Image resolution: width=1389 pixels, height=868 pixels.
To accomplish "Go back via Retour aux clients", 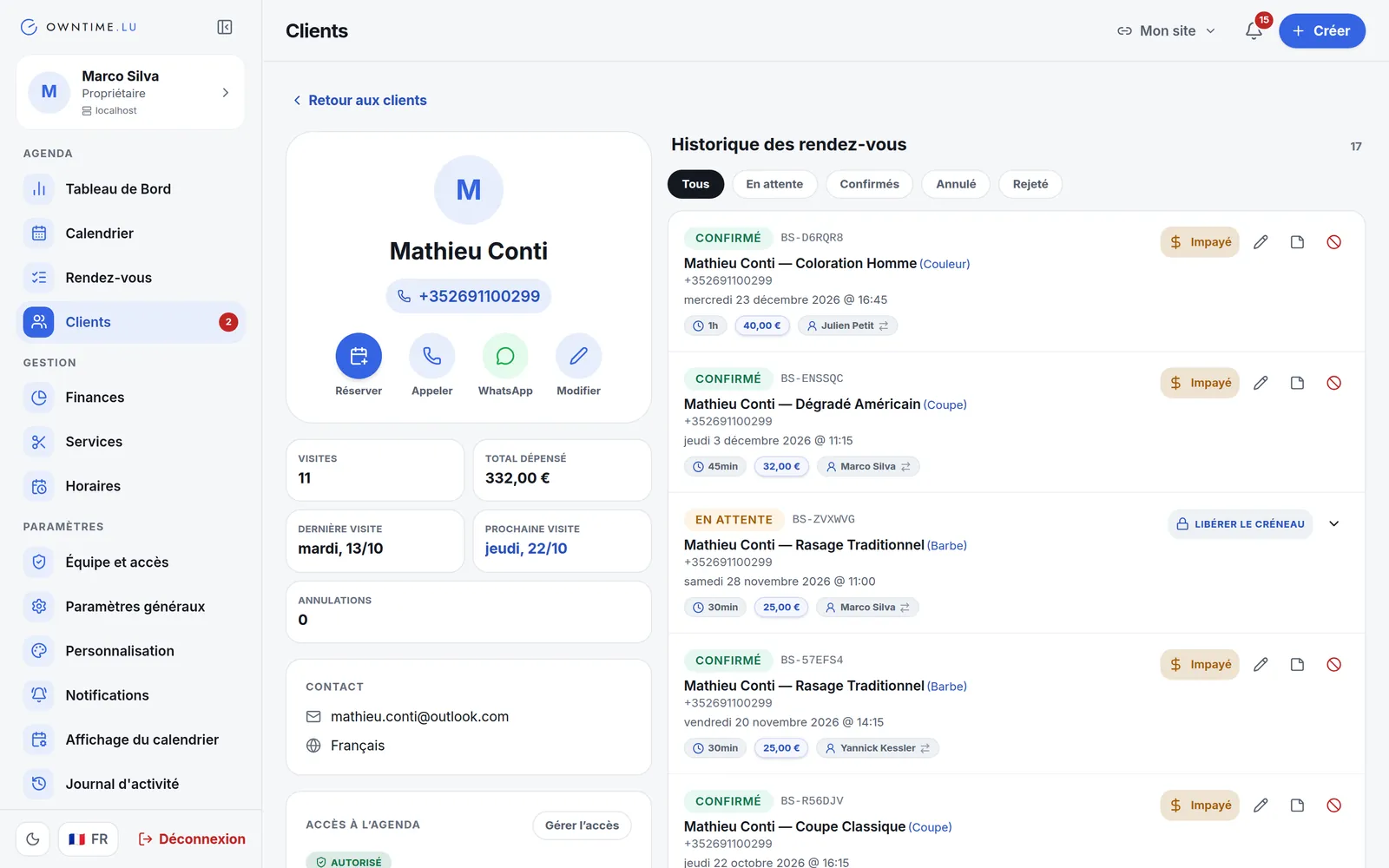I will (x=359, y=101).
